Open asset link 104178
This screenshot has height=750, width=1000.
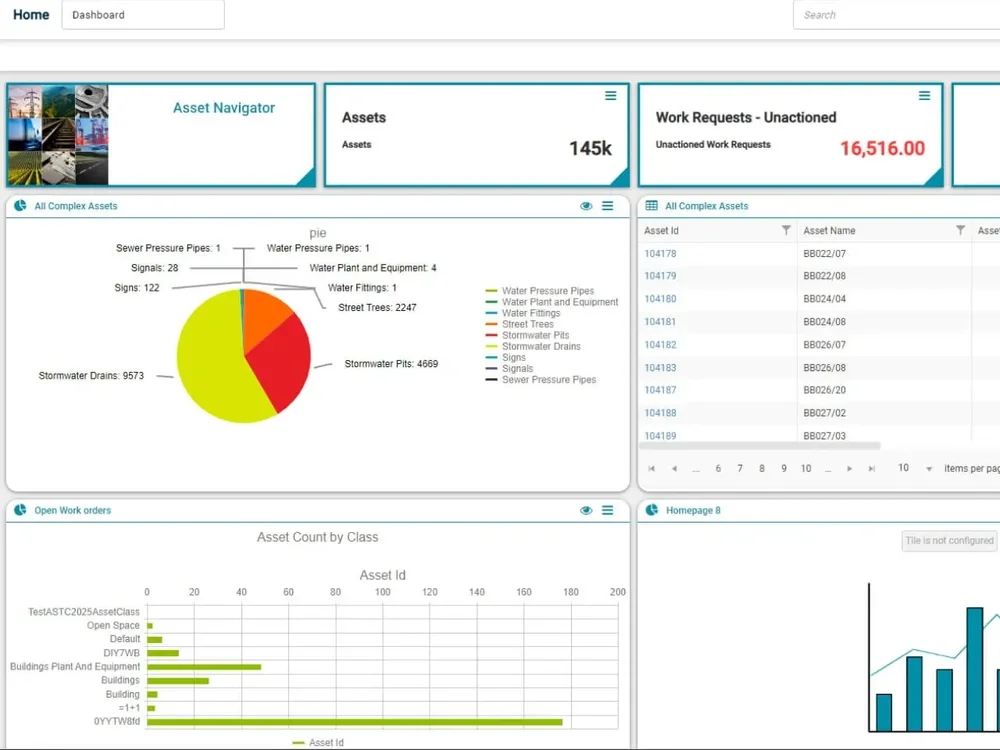tap(660, 253)
